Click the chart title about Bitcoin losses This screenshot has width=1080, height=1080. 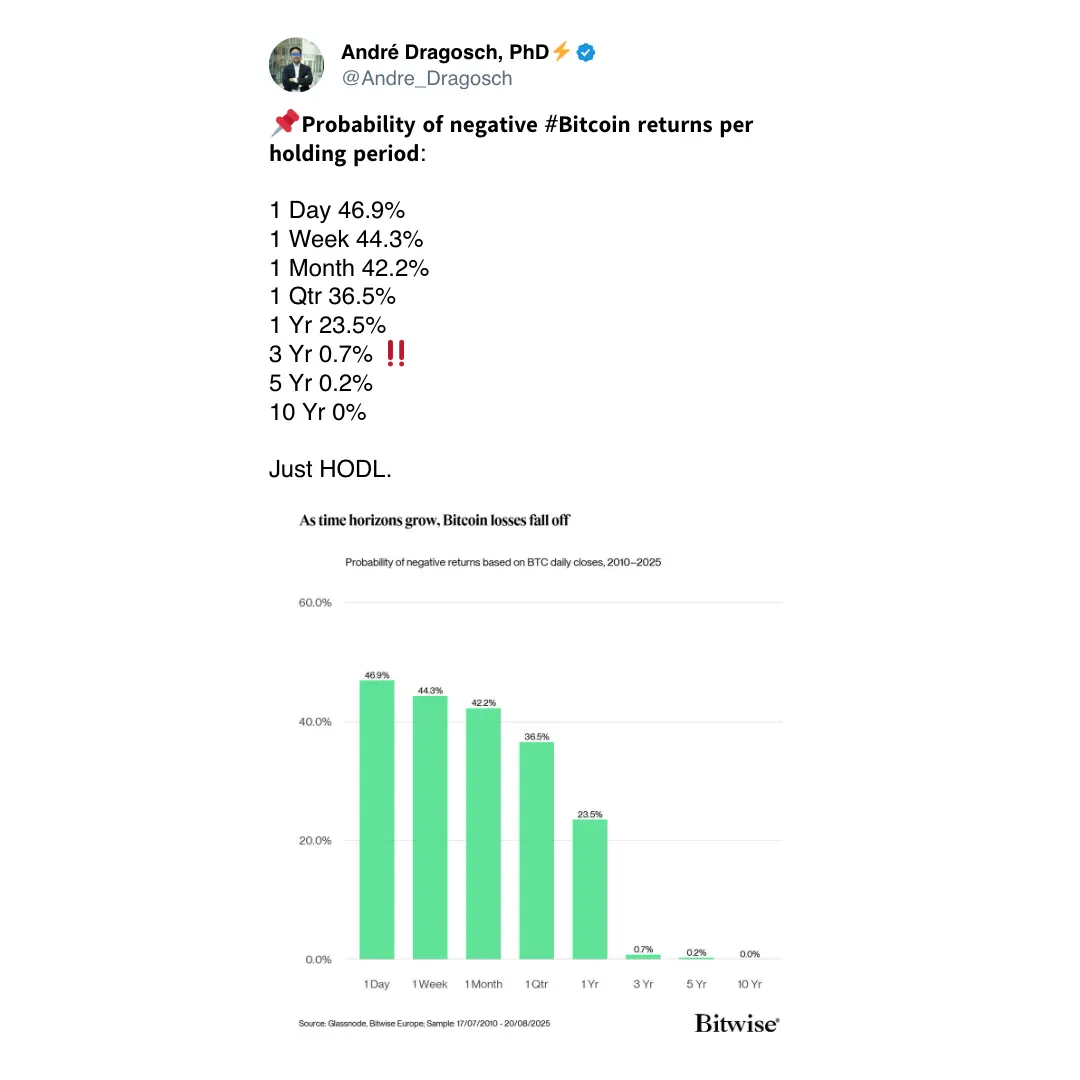[435, 520]
